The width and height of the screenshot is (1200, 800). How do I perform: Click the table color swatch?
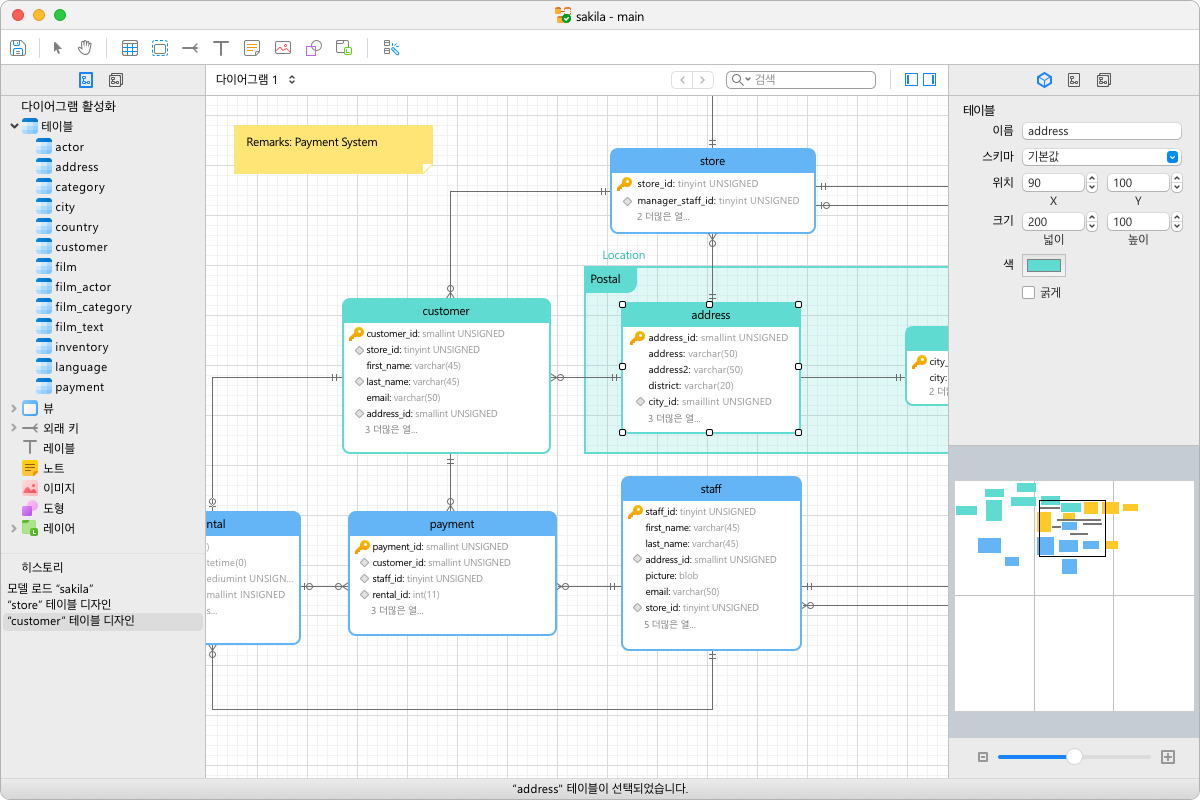point(1046,265)
